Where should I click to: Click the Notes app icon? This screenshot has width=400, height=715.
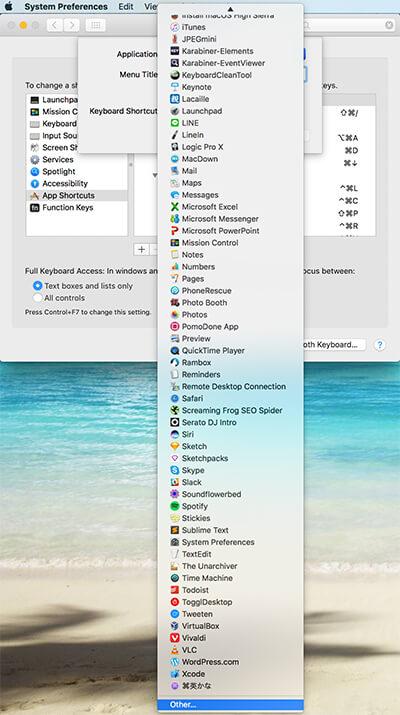tap(174, 254)
